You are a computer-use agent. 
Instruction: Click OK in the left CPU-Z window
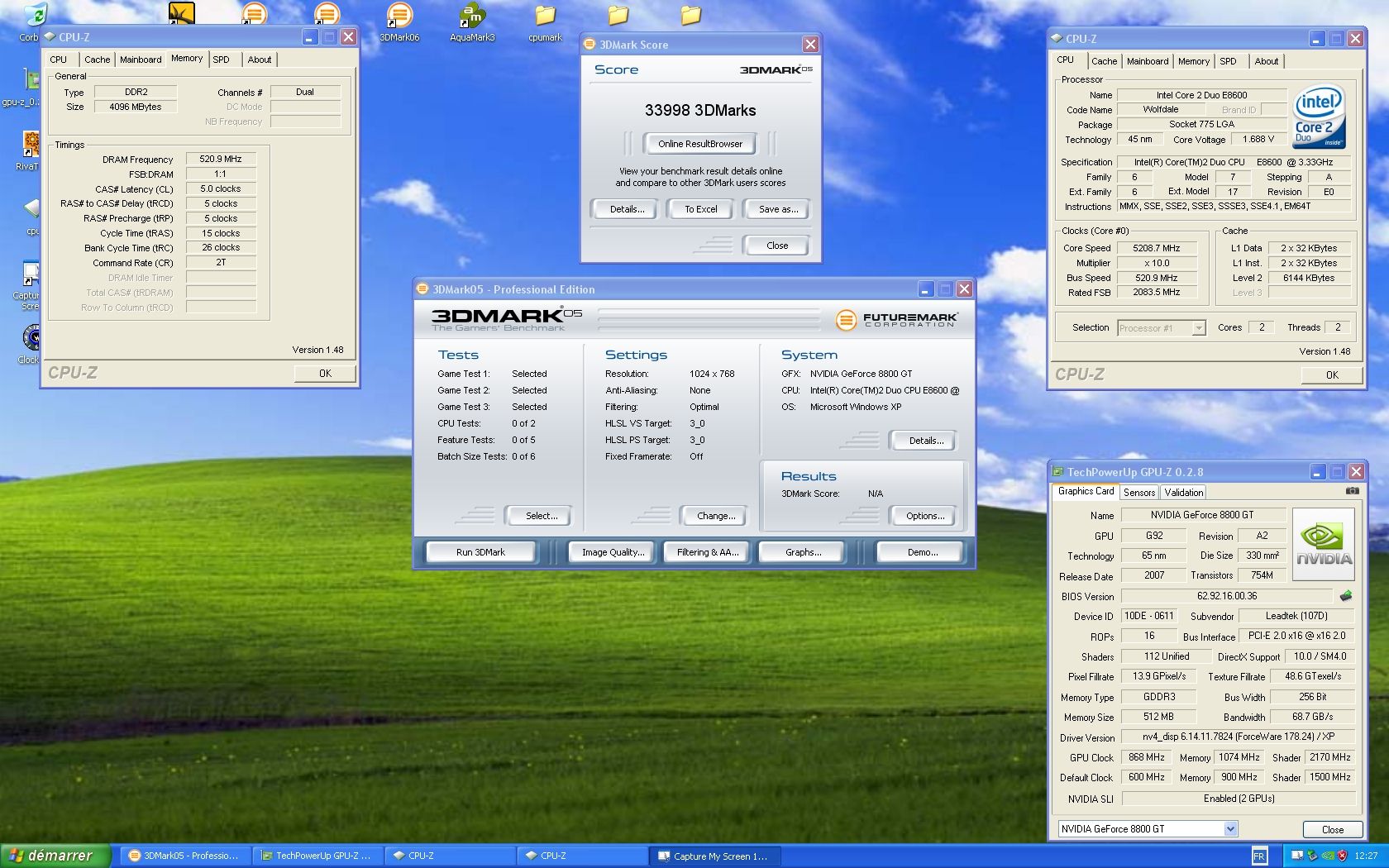[325, 374]
